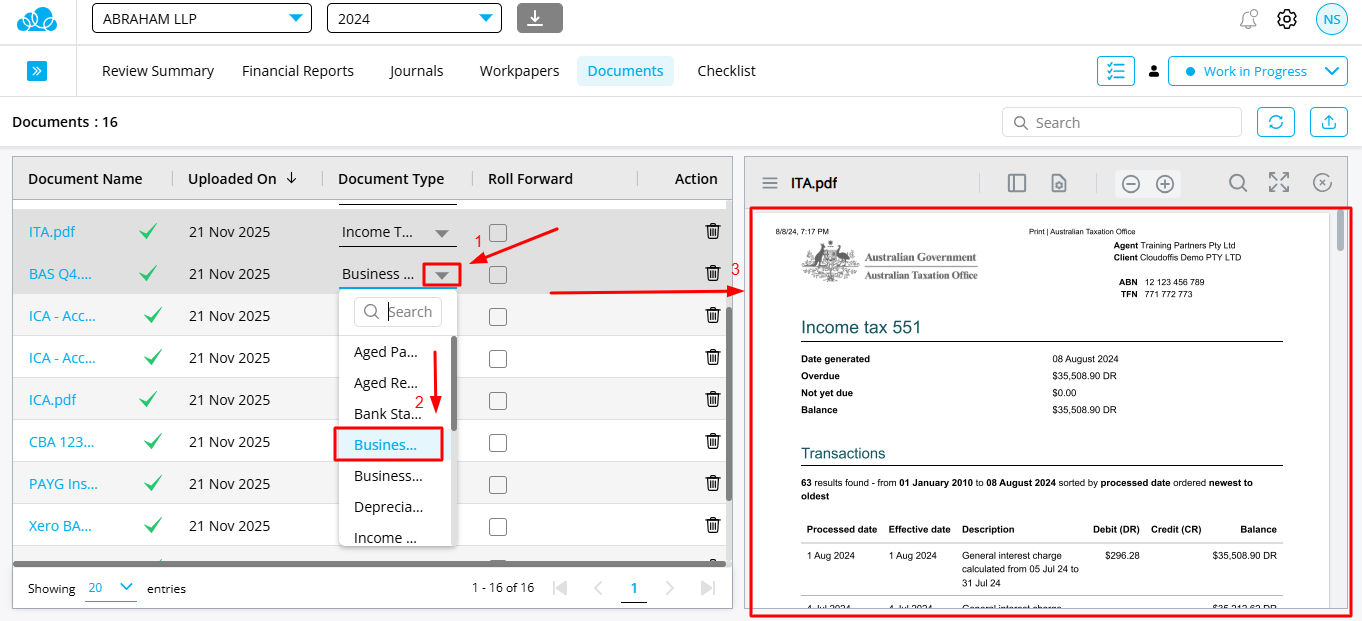Click the upload document icon
The image size is (1362, 621).
pyautogui.click(x=1329, y=122)
